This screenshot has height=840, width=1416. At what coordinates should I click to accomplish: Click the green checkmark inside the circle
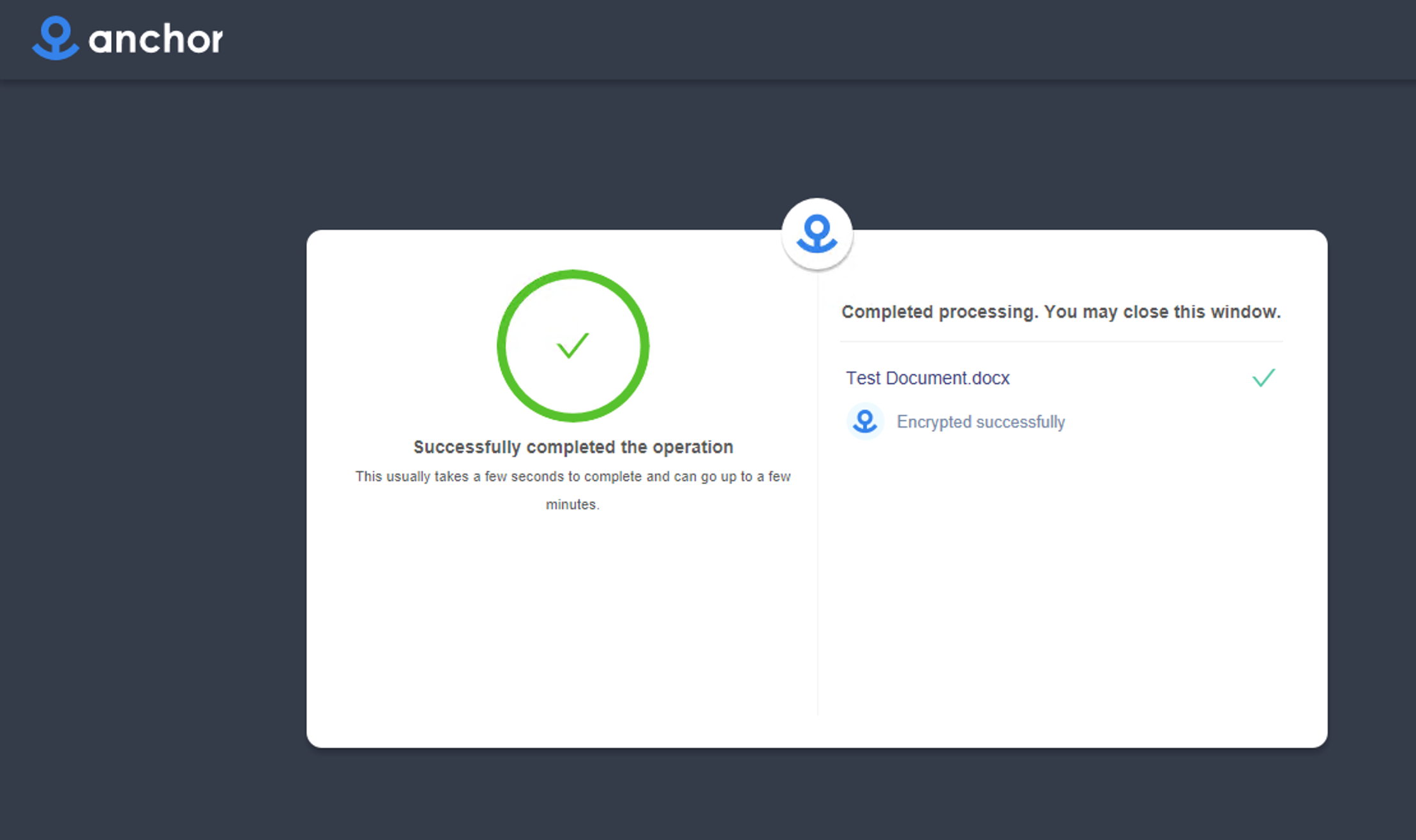[573, 346]
